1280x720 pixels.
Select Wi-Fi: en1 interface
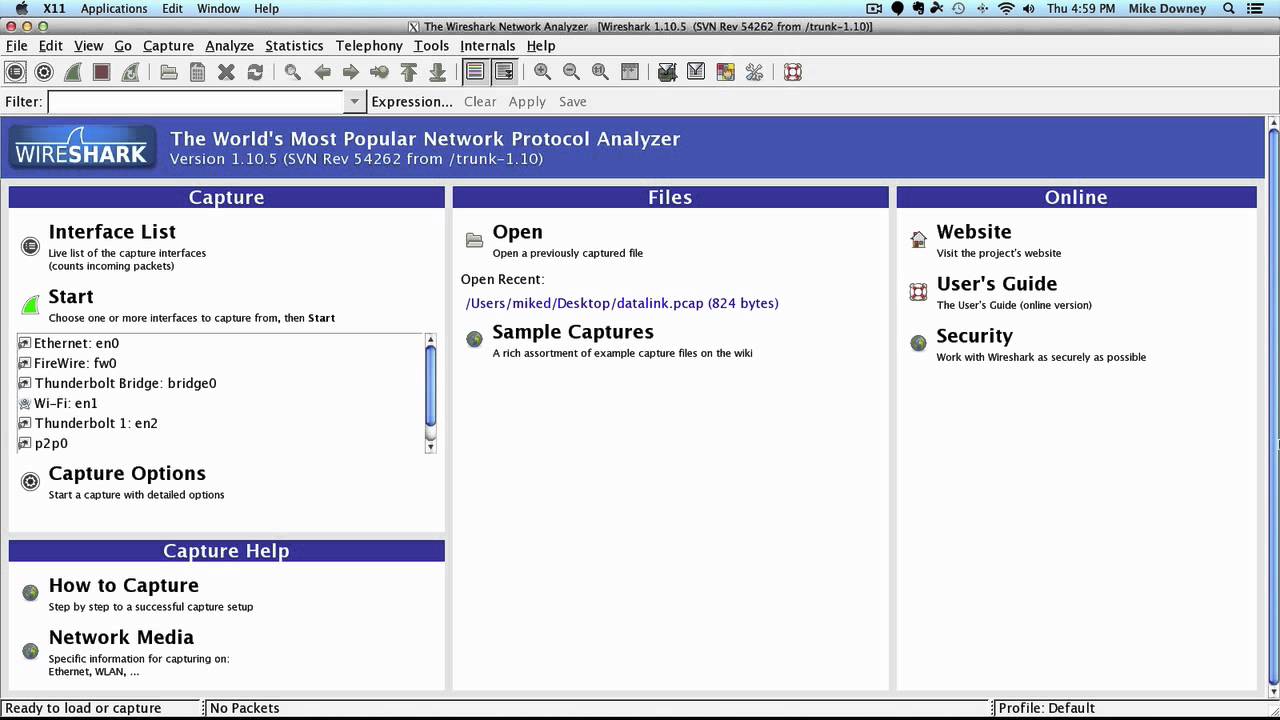click(x=66, y=403)
